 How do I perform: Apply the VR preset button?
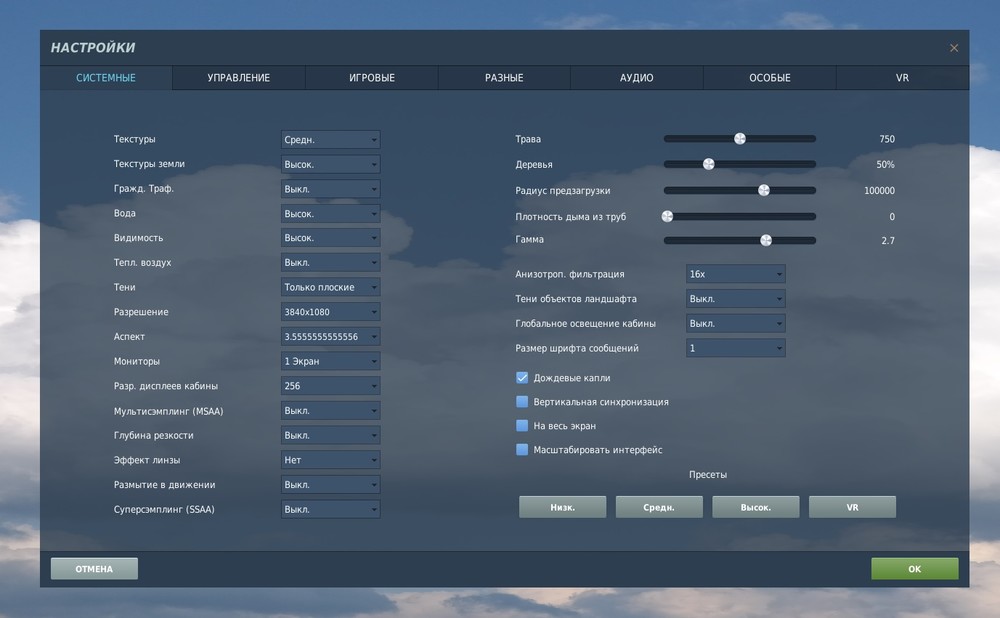852,507
